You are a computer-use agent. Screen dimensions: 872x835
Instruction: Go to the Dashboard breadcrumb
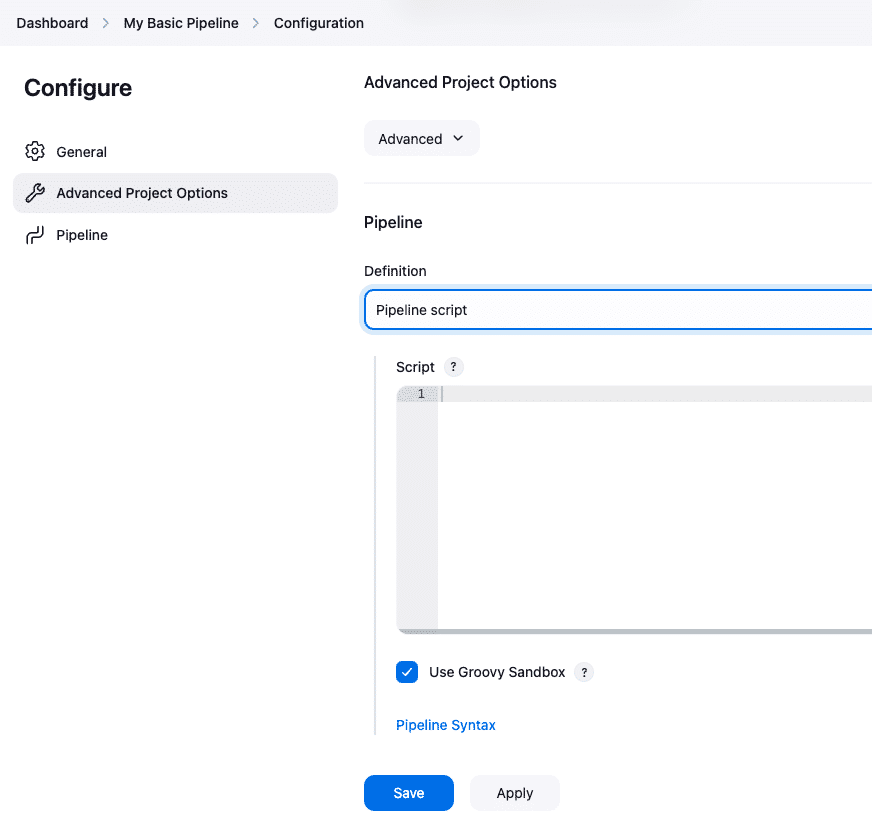[52, 23]
